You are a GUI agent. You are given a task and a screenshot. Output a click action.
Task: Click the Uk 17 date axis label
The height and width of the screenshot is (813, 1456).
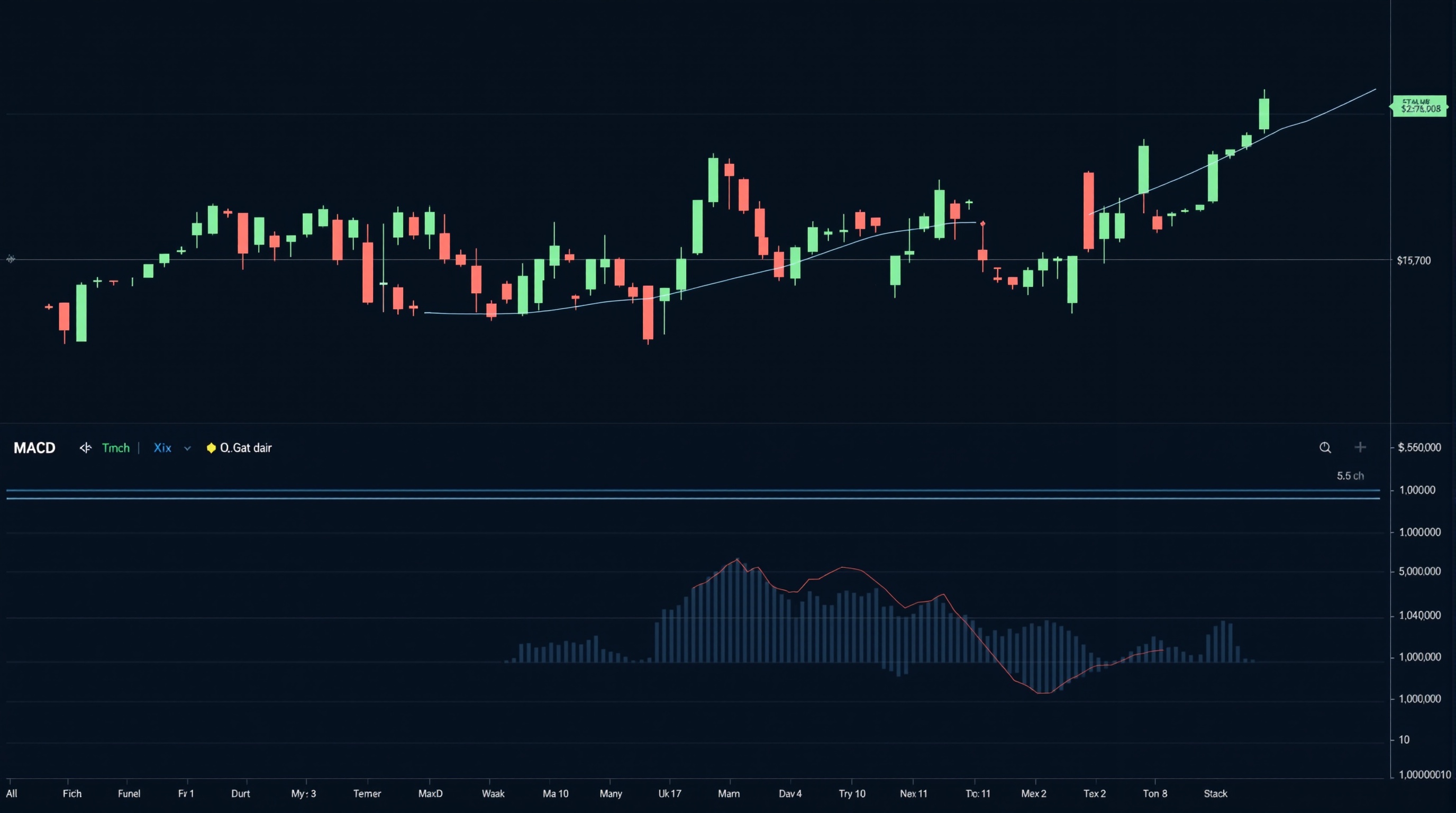670,793
